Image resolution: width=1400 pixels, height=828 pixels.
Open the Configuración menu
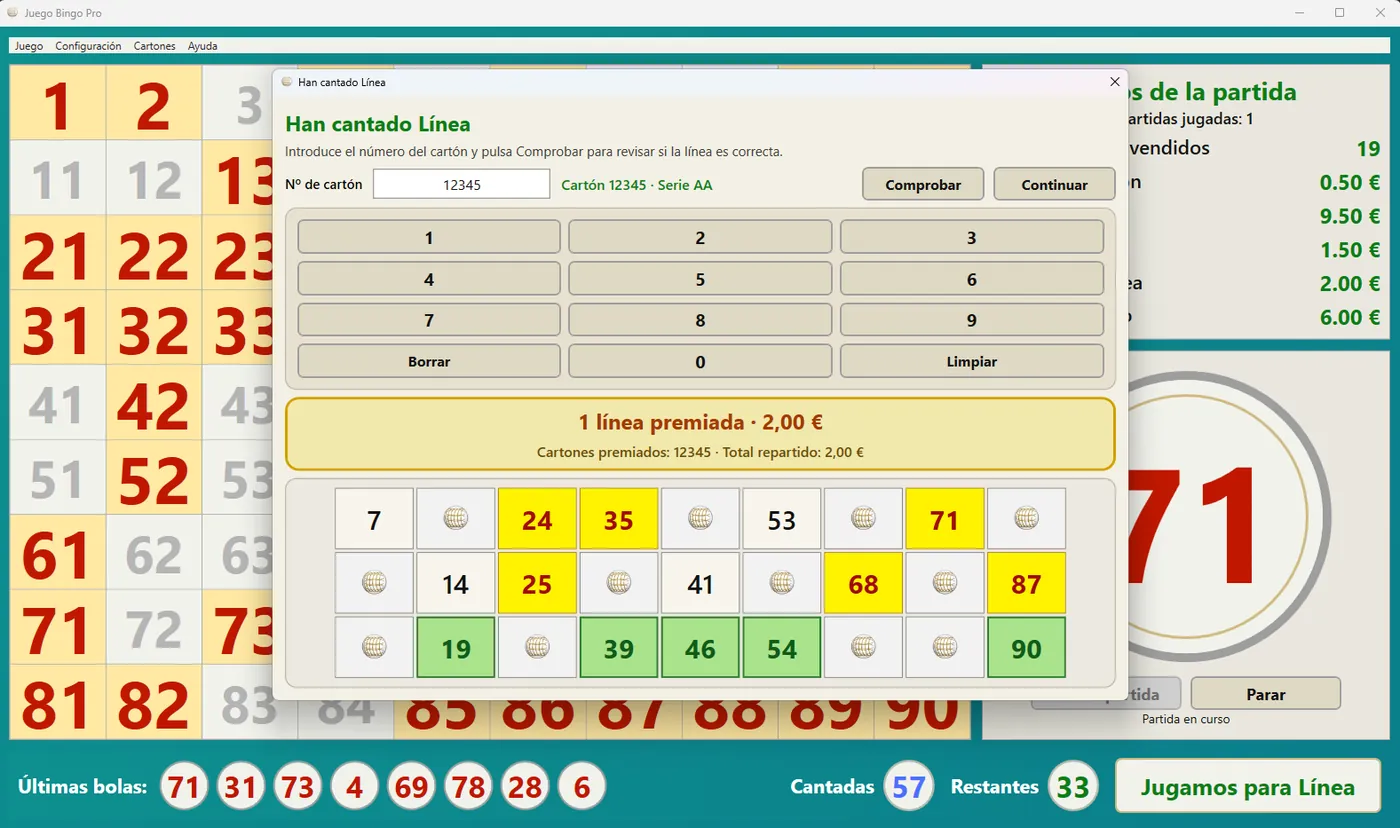click(88, 46)
